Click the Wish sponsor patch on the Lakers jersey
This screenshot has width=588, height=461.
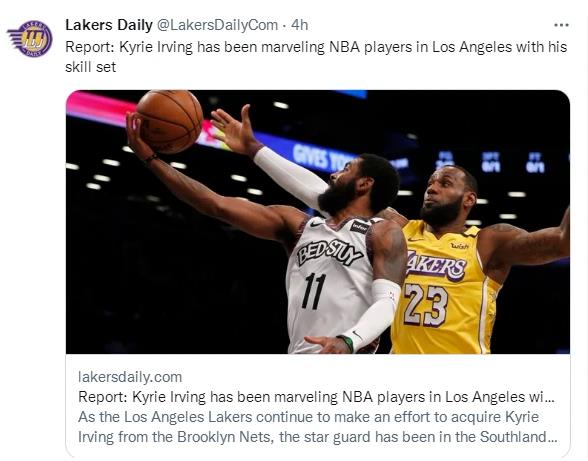460,246
